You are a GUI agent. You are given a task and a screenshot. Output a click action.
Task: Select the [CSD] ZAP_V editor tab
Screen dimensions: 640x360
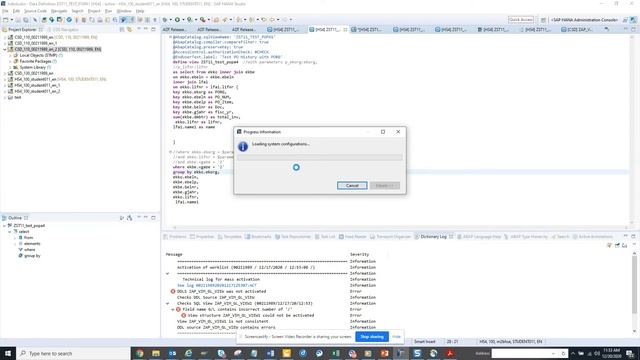point(576,29)
